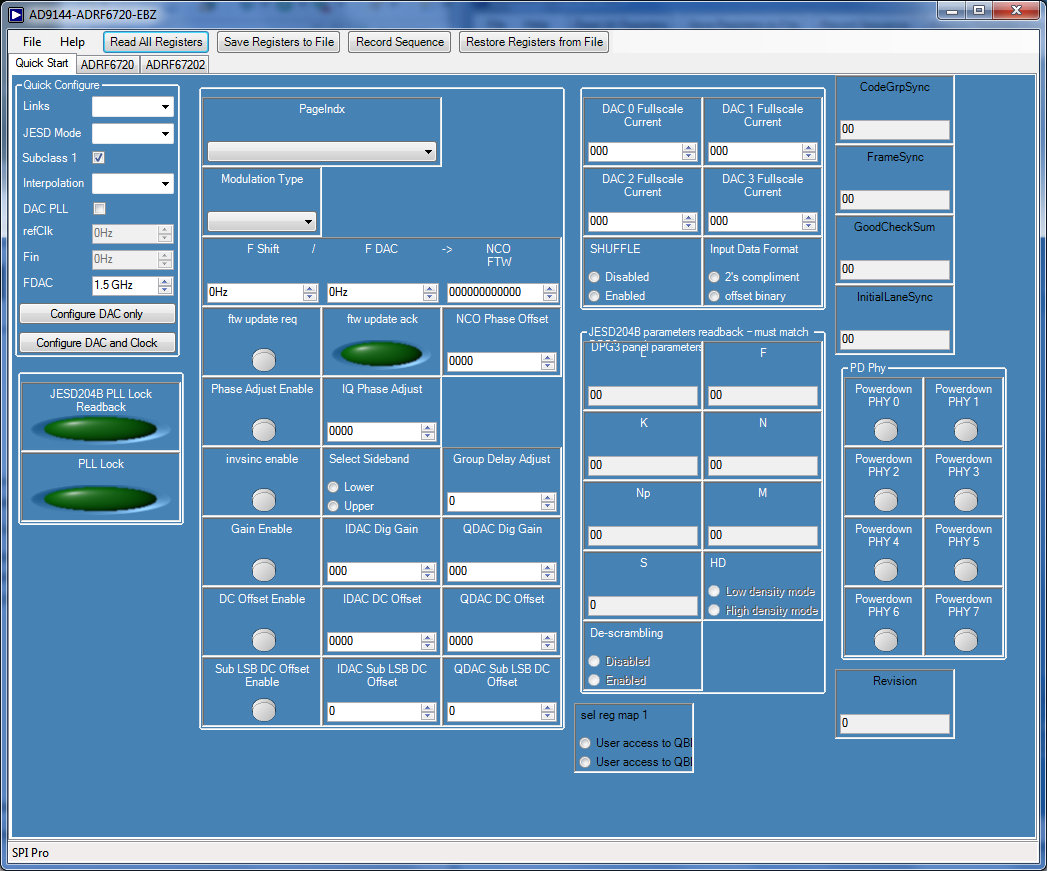1048x871 pixels.
Task: Click the DAC 0 Fullscale Current stepper
Action: pos(689,152)
